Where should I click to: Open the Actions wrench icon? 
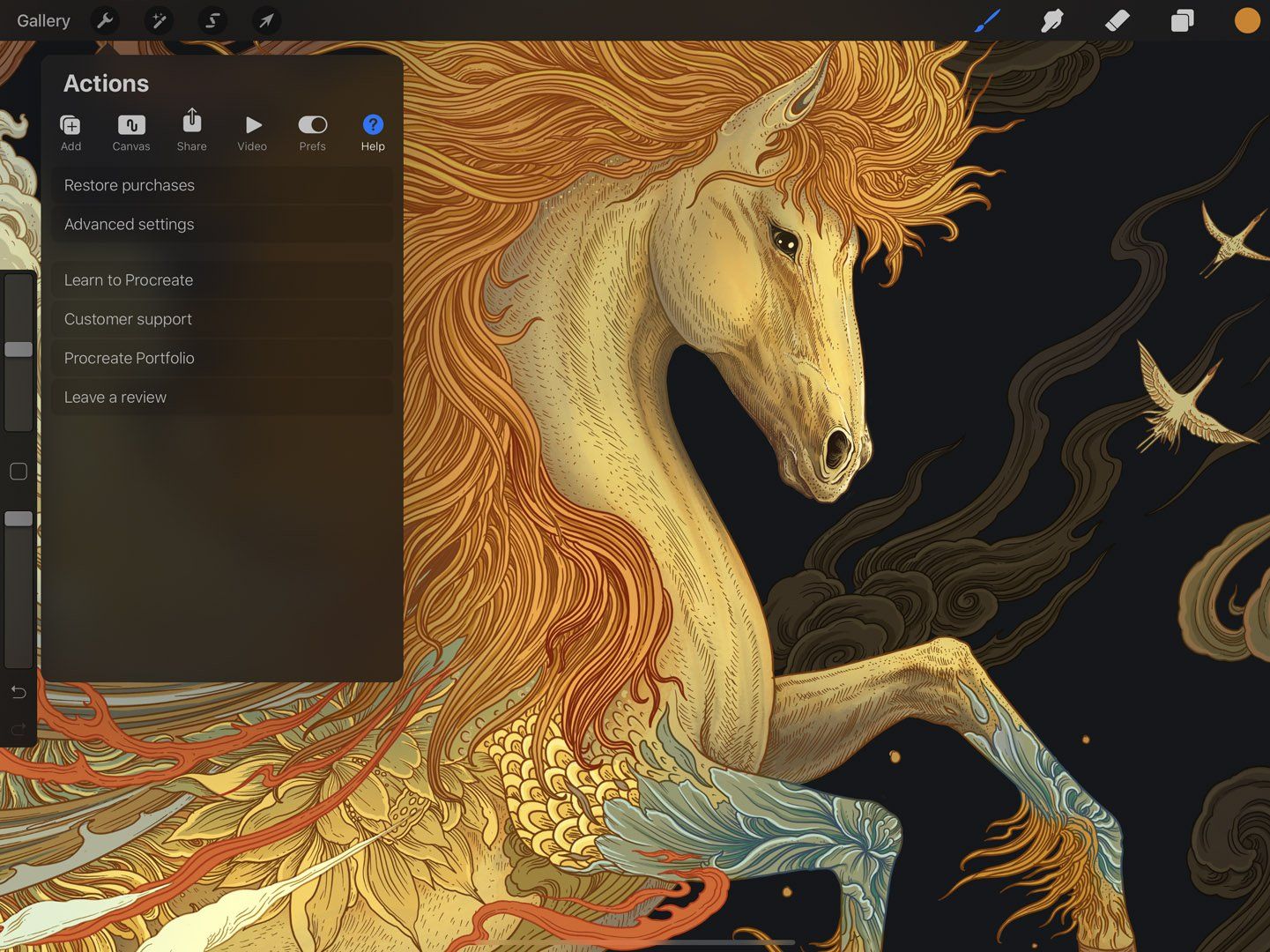pos(105,20)
